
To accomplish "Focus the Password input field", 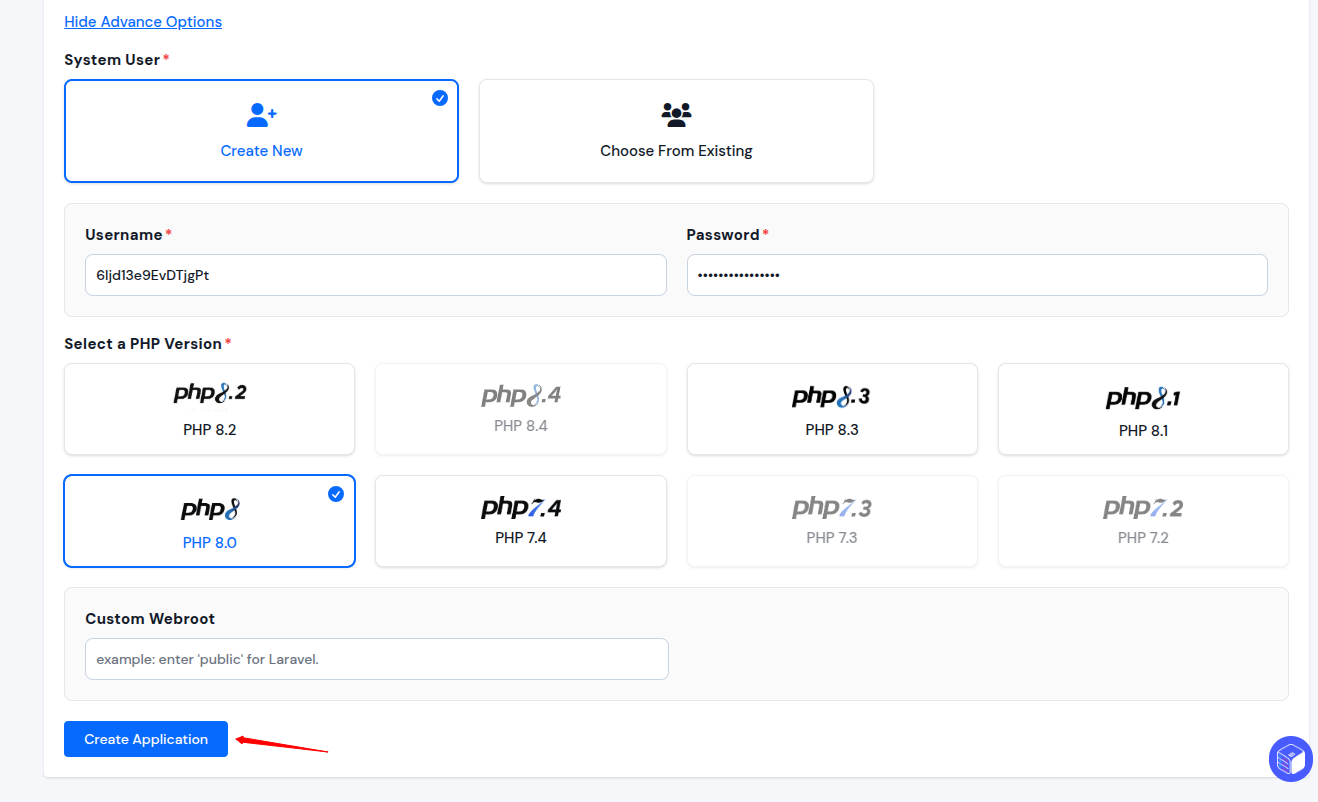I will (x=977, y=275).
